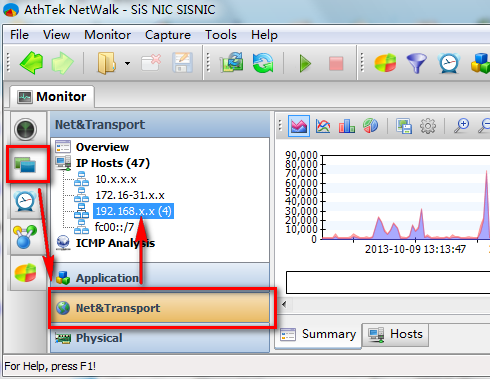490x379 pixels.
Task: Click the dark radar sidebar icon
Action: pyautogui.click(x=26, y=130)
